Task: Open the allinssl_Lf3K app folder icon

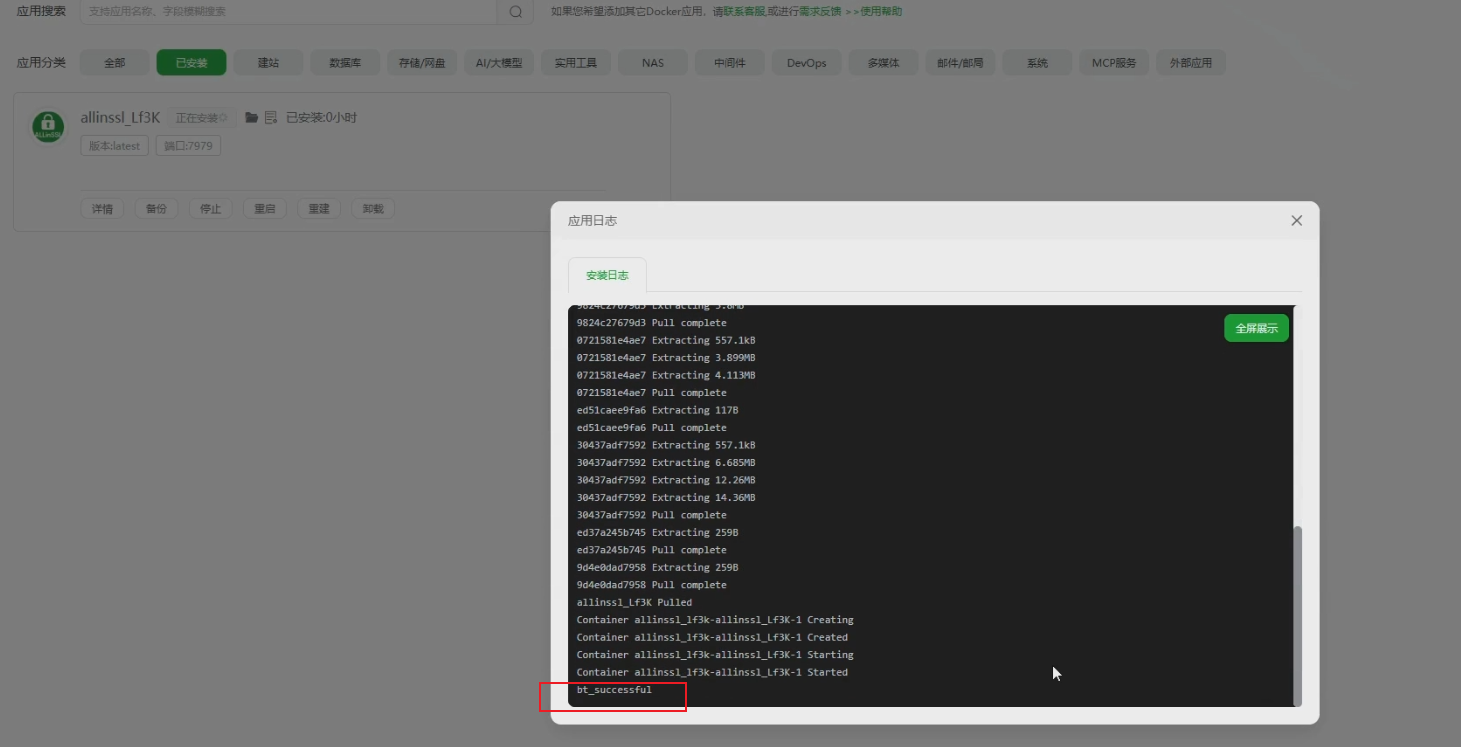Action: [251, 117]
